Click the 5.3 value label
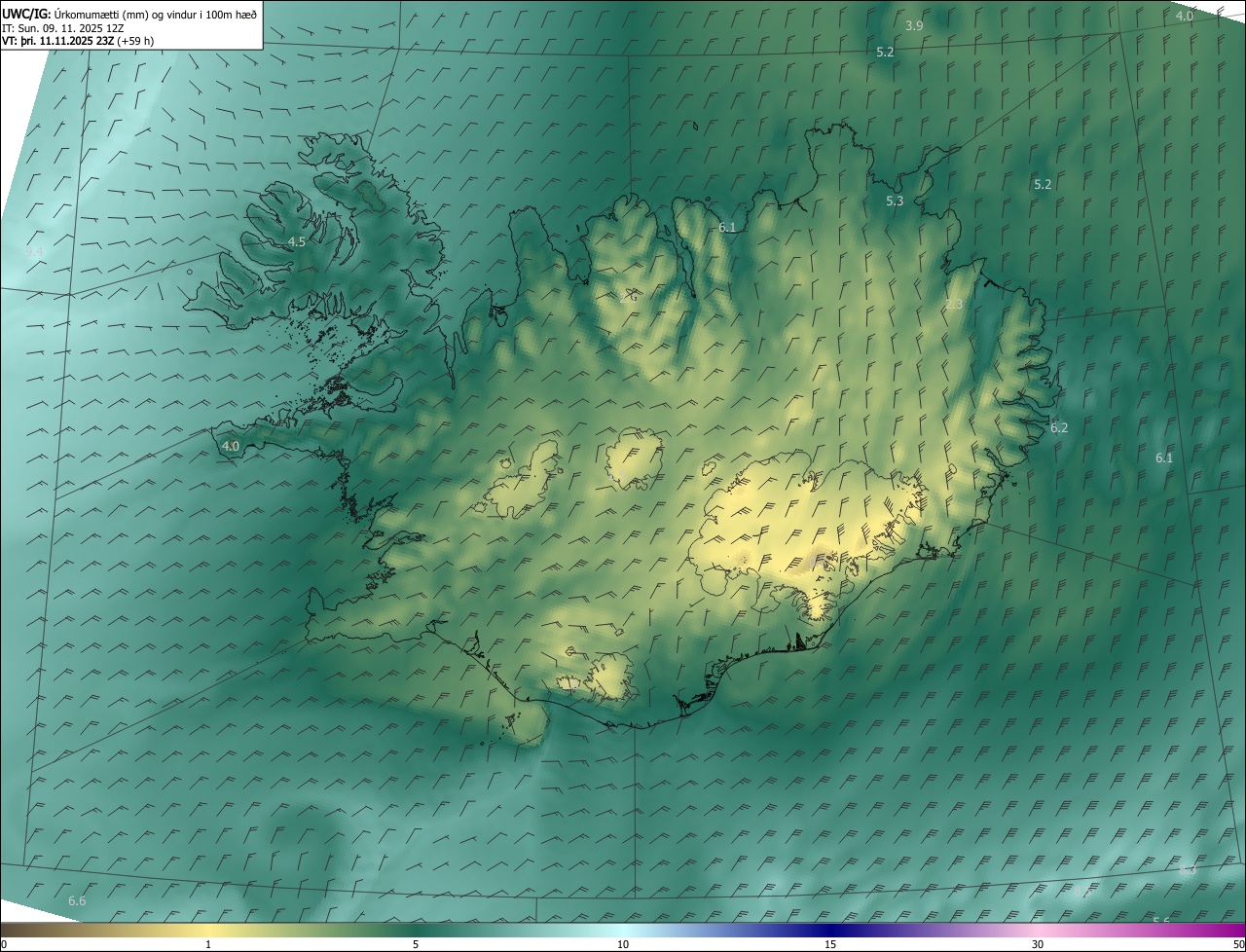This screenshot has width=1246, height=952. point(895,201)
